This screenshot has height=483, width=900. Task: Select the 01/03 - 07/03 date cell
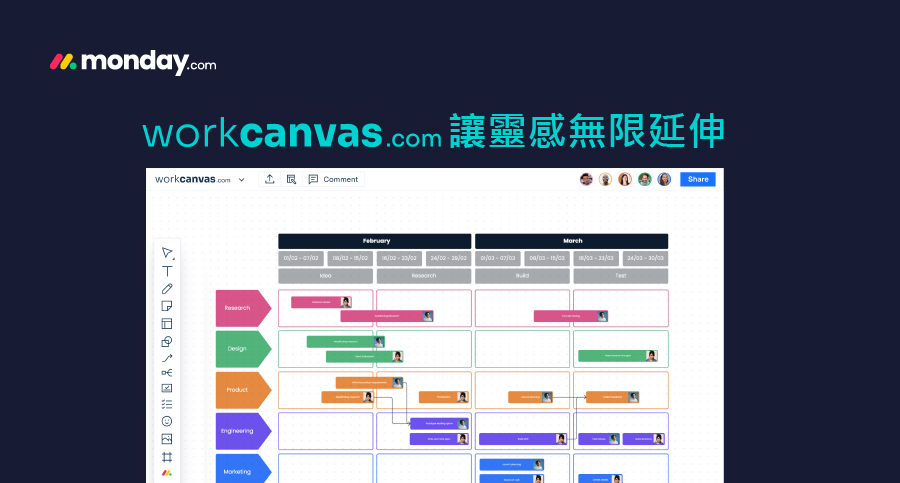(x=498, y=258)
